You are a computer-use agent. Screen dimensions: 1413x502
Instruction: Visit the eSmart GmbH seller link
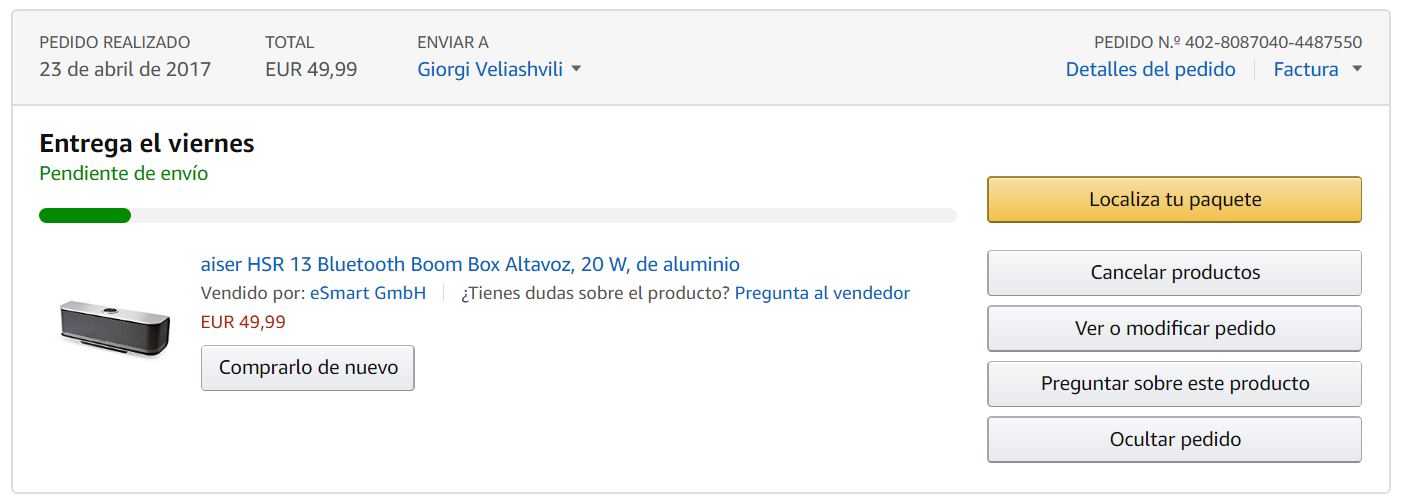368,294
